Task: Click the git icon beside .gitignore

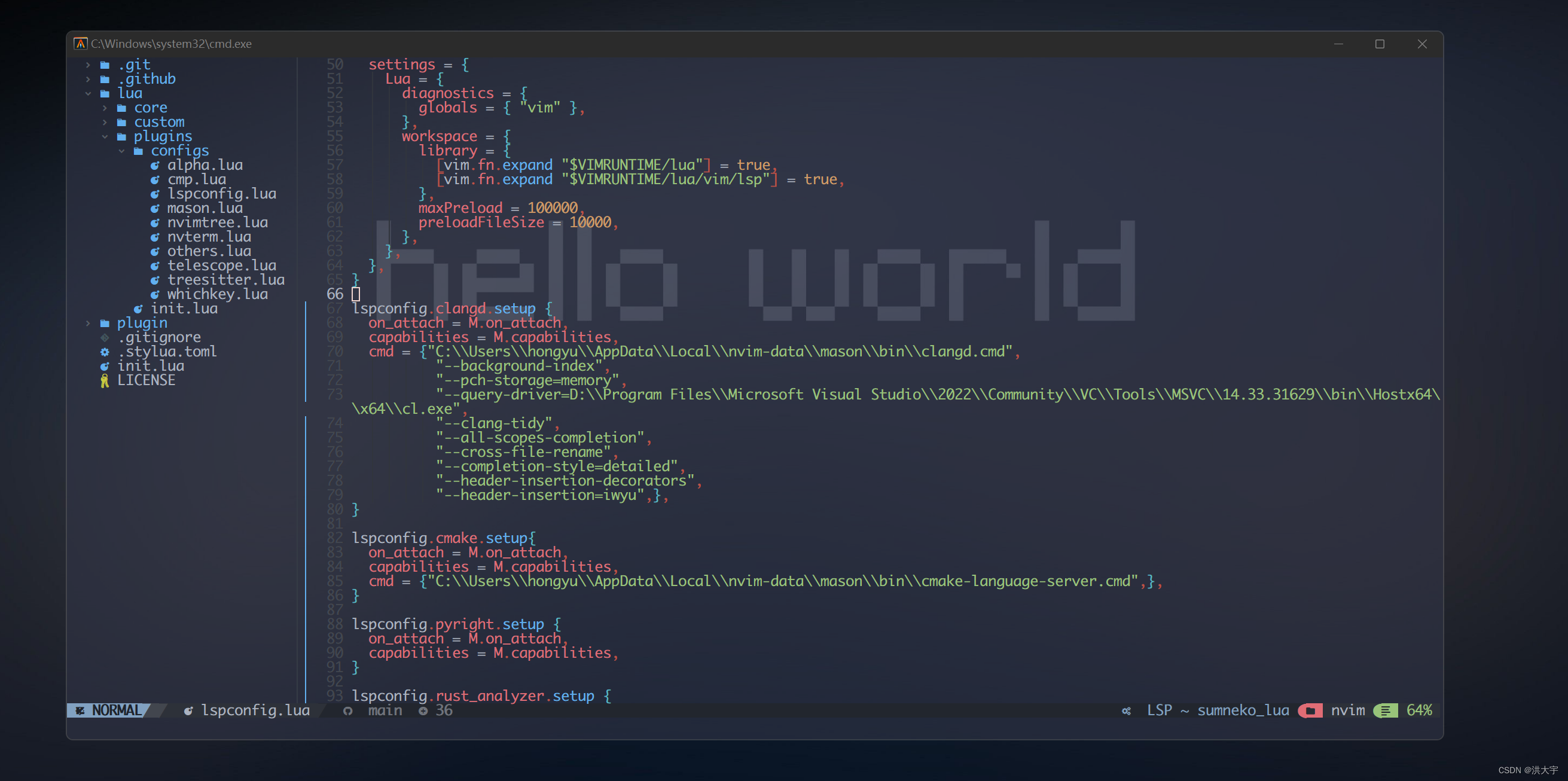Action: tap(105, 337)
